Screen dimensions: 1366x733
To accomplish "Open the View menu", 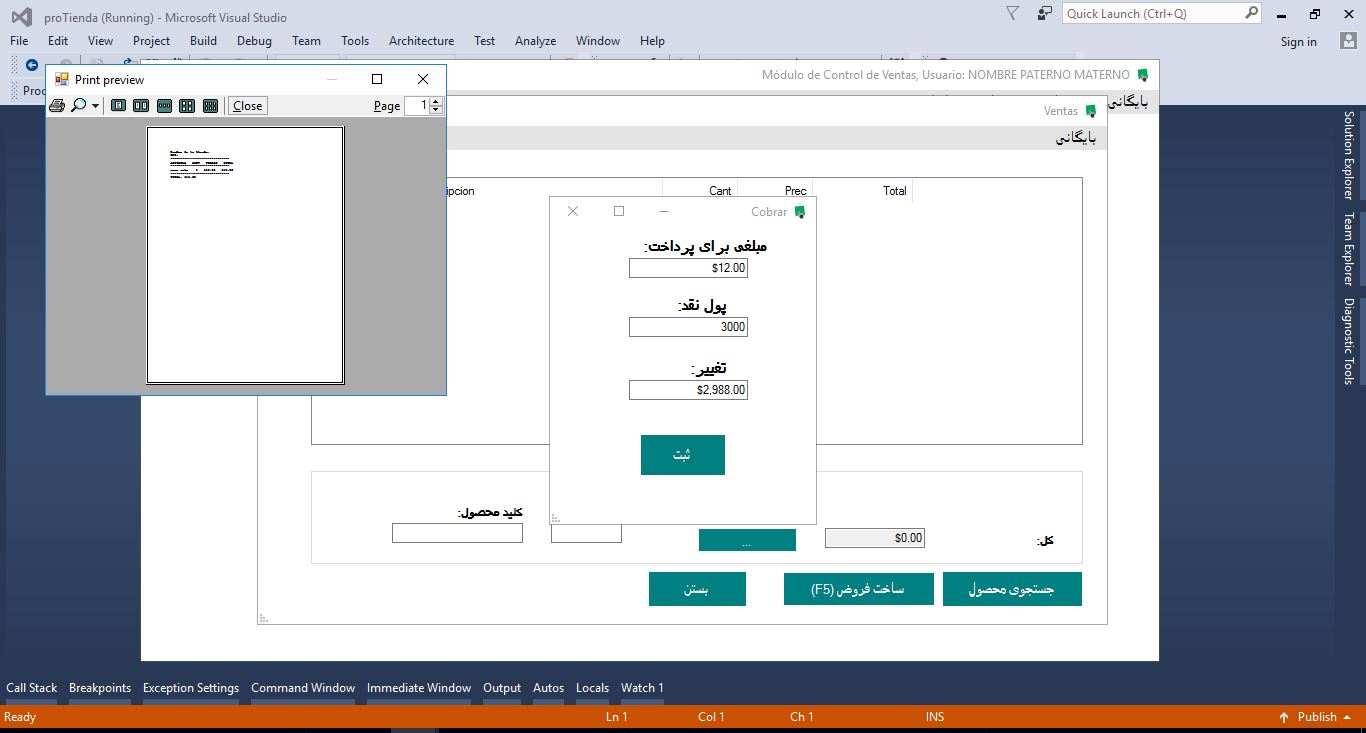I will pyautogui.click(x=100, y=41).
